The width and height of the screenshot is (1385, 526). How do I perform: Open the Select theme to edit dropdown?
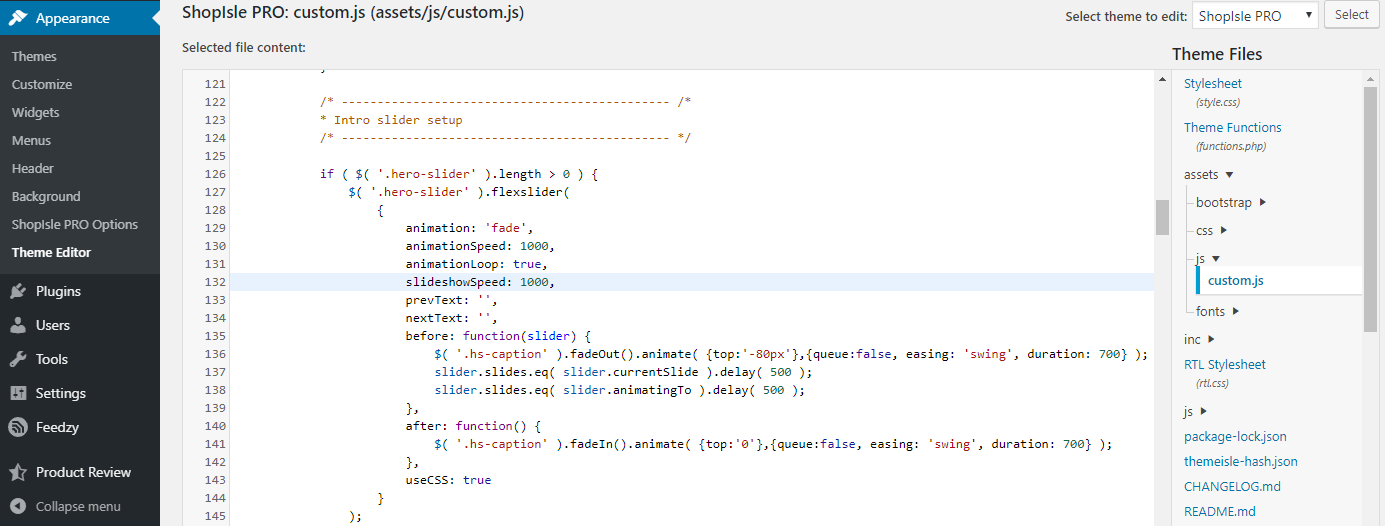point(1255,16)
